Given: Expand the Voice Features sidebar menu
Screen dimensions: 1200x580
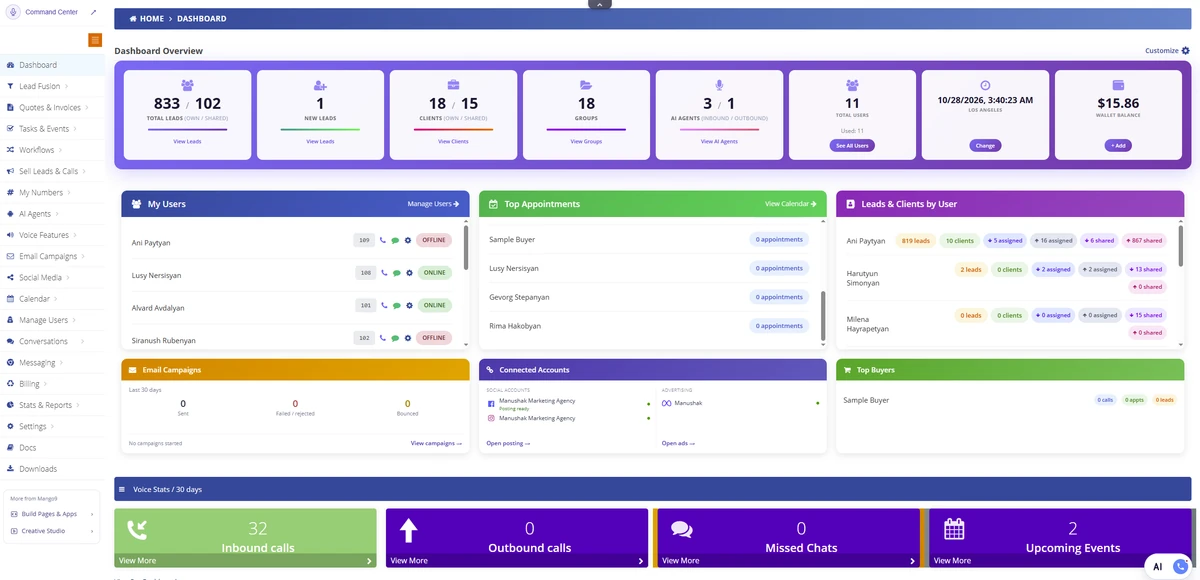Looking at the screenshot, I should pos(52,235).
